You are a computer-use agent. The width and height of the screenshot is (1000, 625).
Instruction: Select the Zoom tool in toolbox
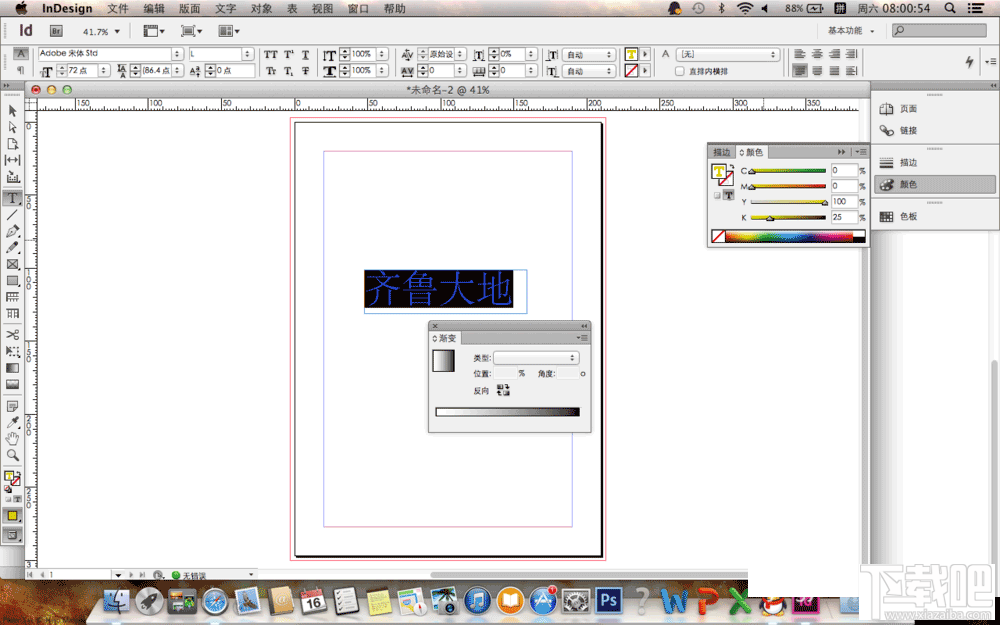12,455
